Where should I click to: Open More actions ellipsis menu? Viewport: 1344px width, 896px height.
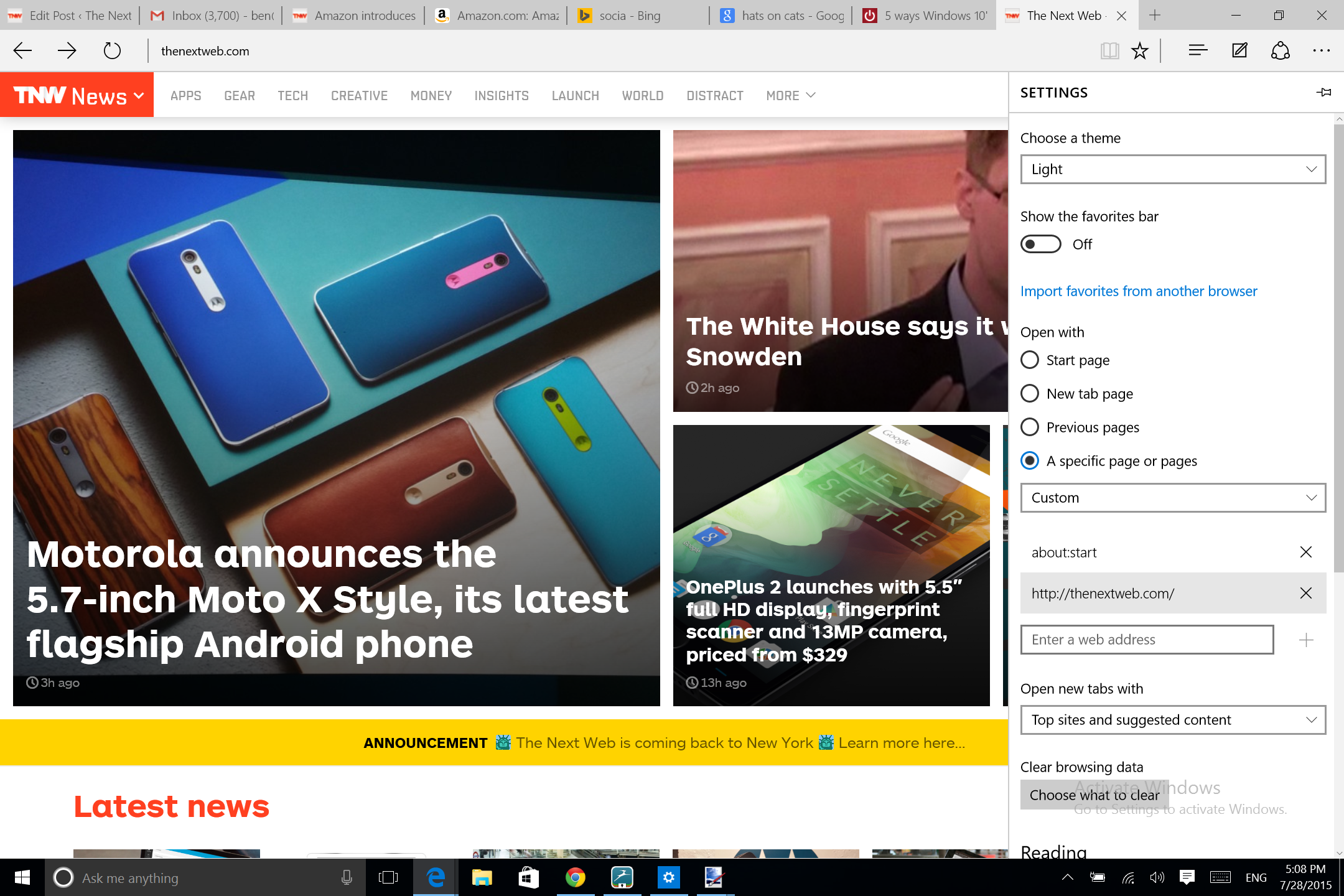point(1321,50)
